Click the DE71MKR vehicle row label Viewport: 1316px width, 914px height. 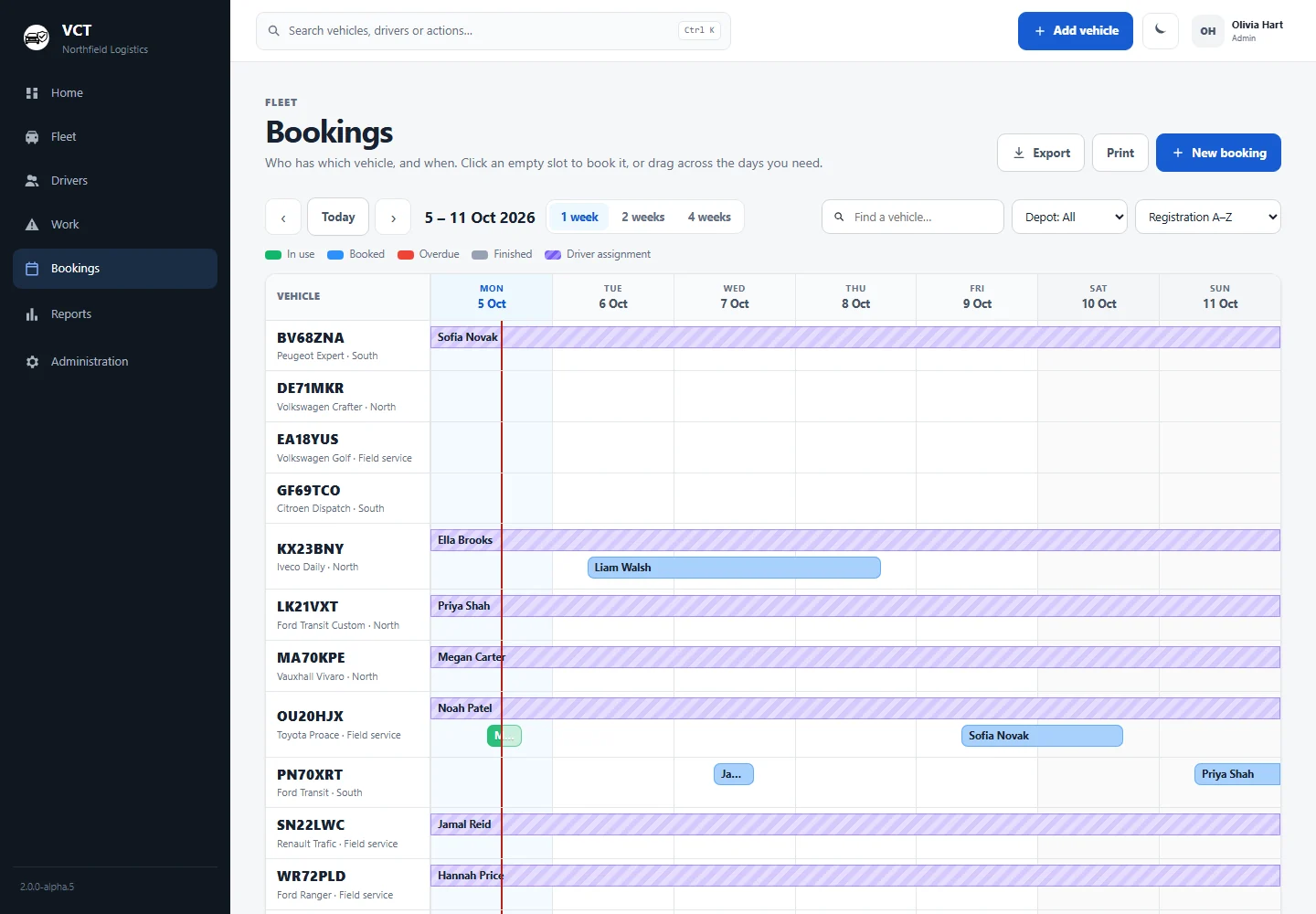tap(348, 397)
